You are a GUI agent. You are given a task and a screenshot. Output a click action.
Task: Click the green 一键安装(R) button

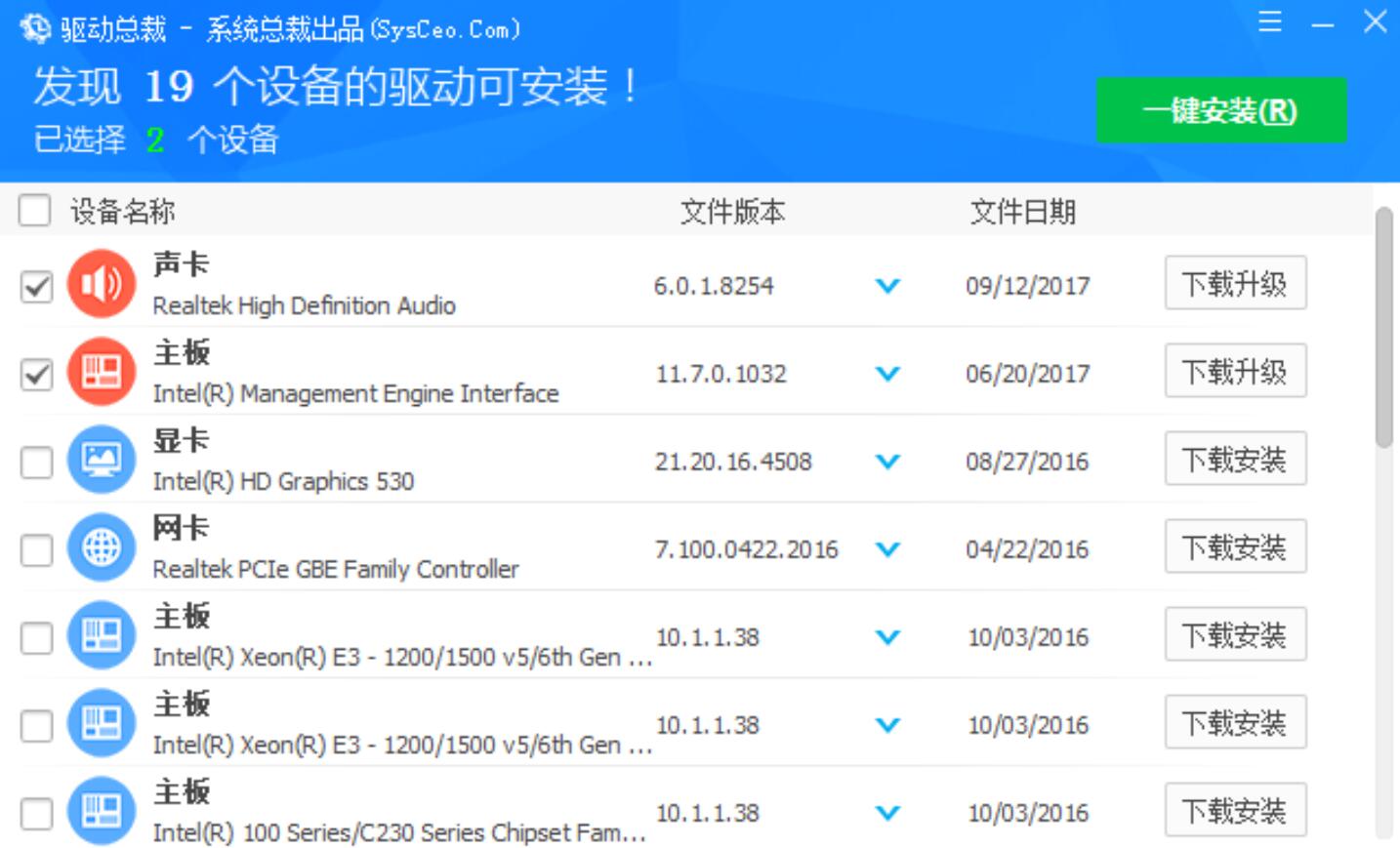tap(1221, 110)
